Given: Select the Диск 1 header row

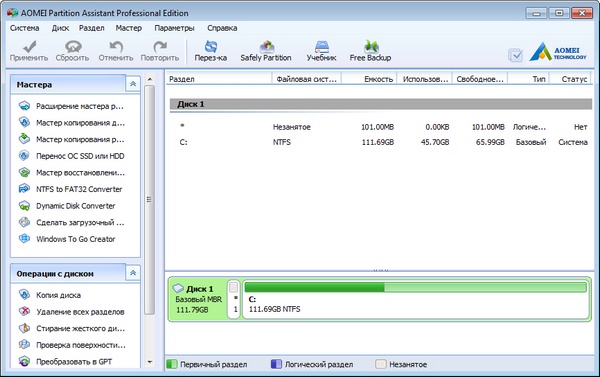Looking at the screenshot, I should pyautogui.click(x=381, y=104).
